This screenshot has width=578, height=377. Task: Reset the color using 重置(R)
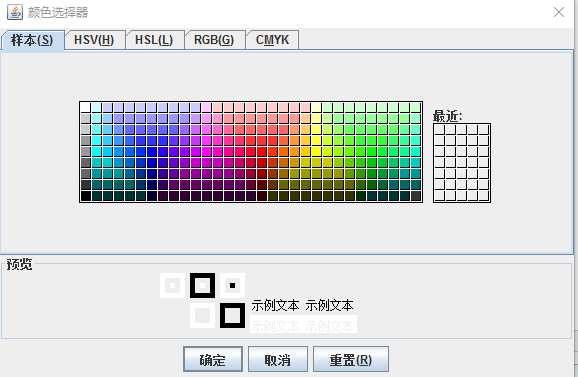click(x=351, y=360)
